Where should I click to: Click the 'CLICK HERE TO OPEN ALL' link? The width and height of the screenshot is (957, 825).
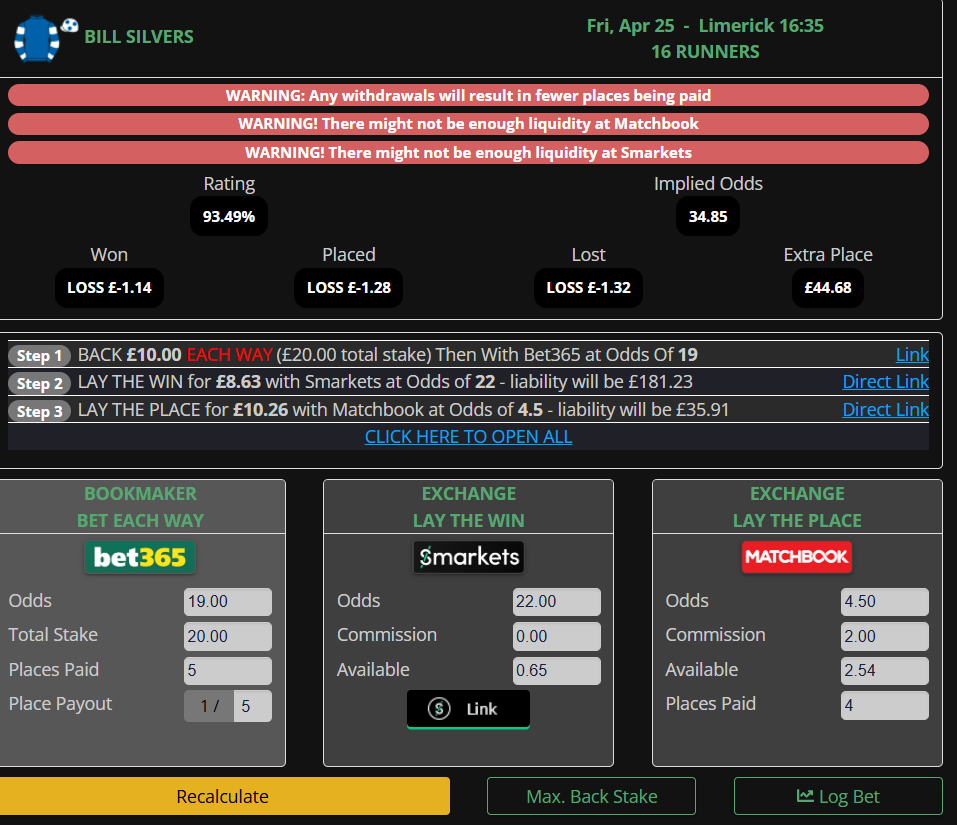[468, 437]
